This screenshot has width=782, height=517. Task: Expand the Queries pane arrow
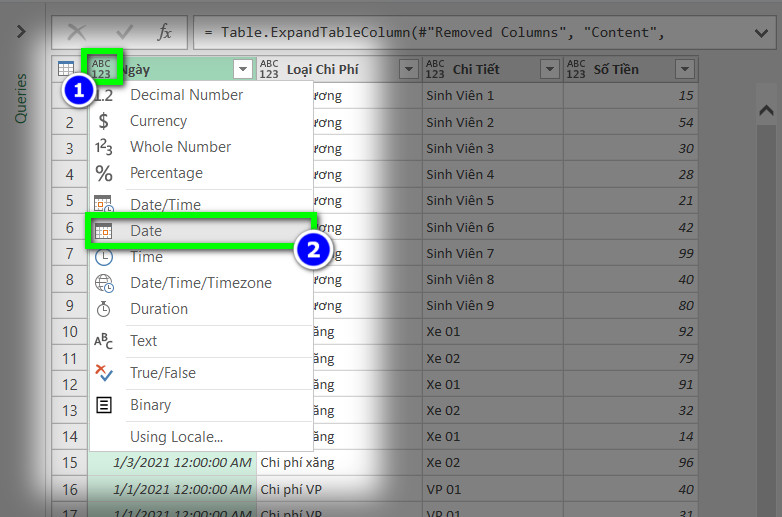(21, 32)
